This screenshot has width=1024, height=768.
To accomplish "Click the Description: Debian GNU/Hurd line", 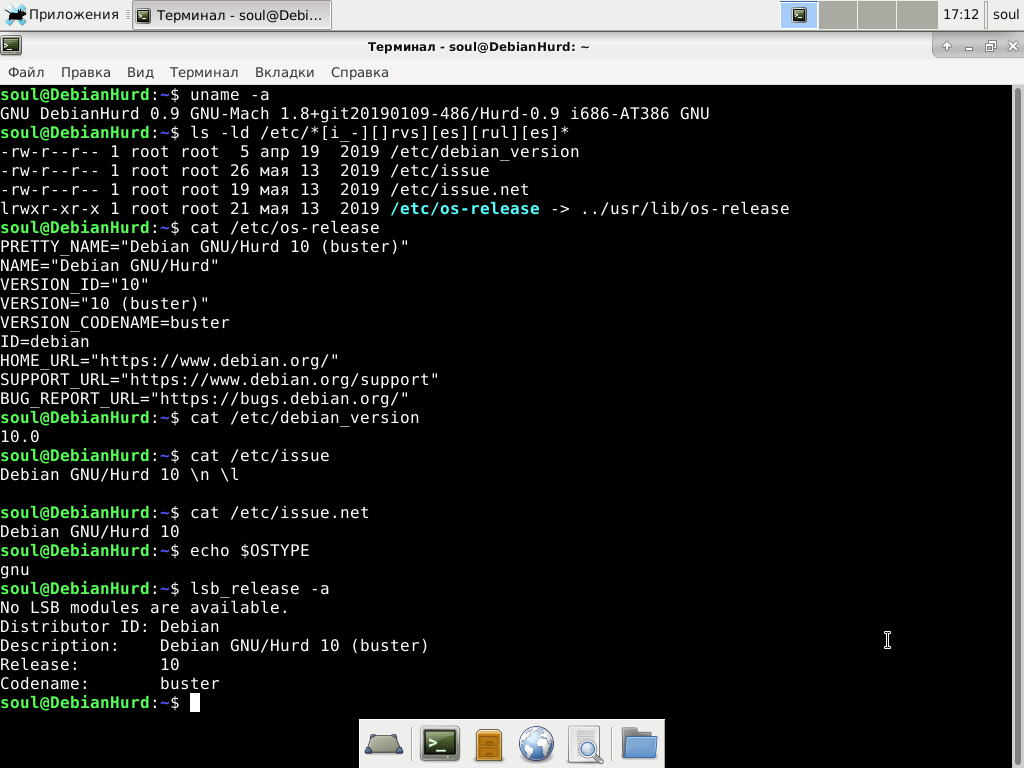I will tap(214, 645).
